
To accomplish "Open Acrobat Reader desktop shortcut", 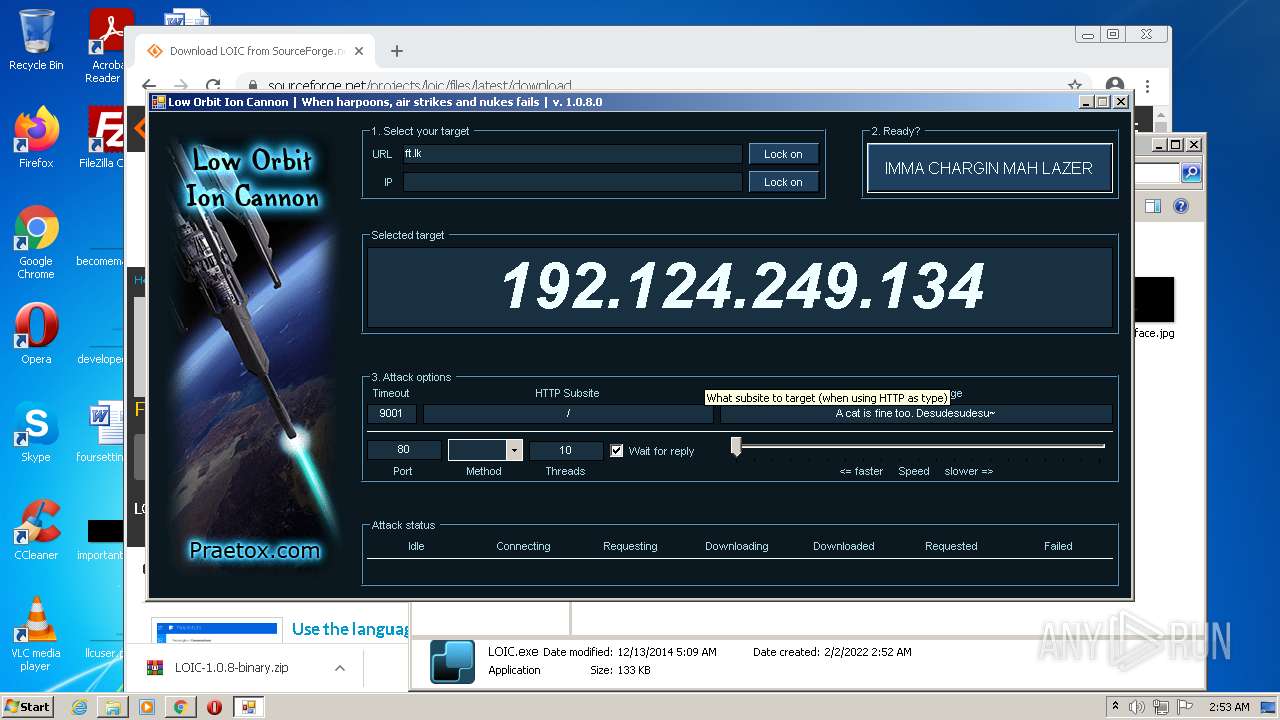I will coord(105,46).
